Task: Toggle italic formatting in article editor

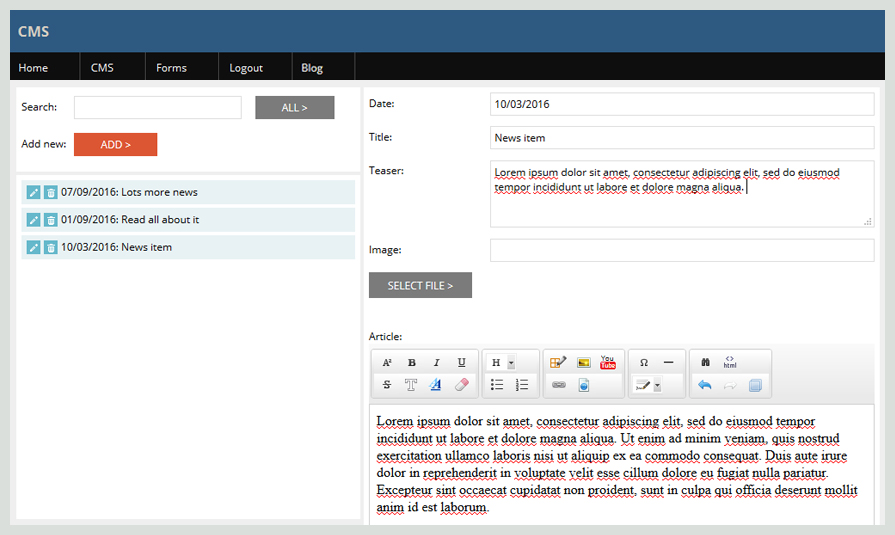Action: click(x=437, y=363)
